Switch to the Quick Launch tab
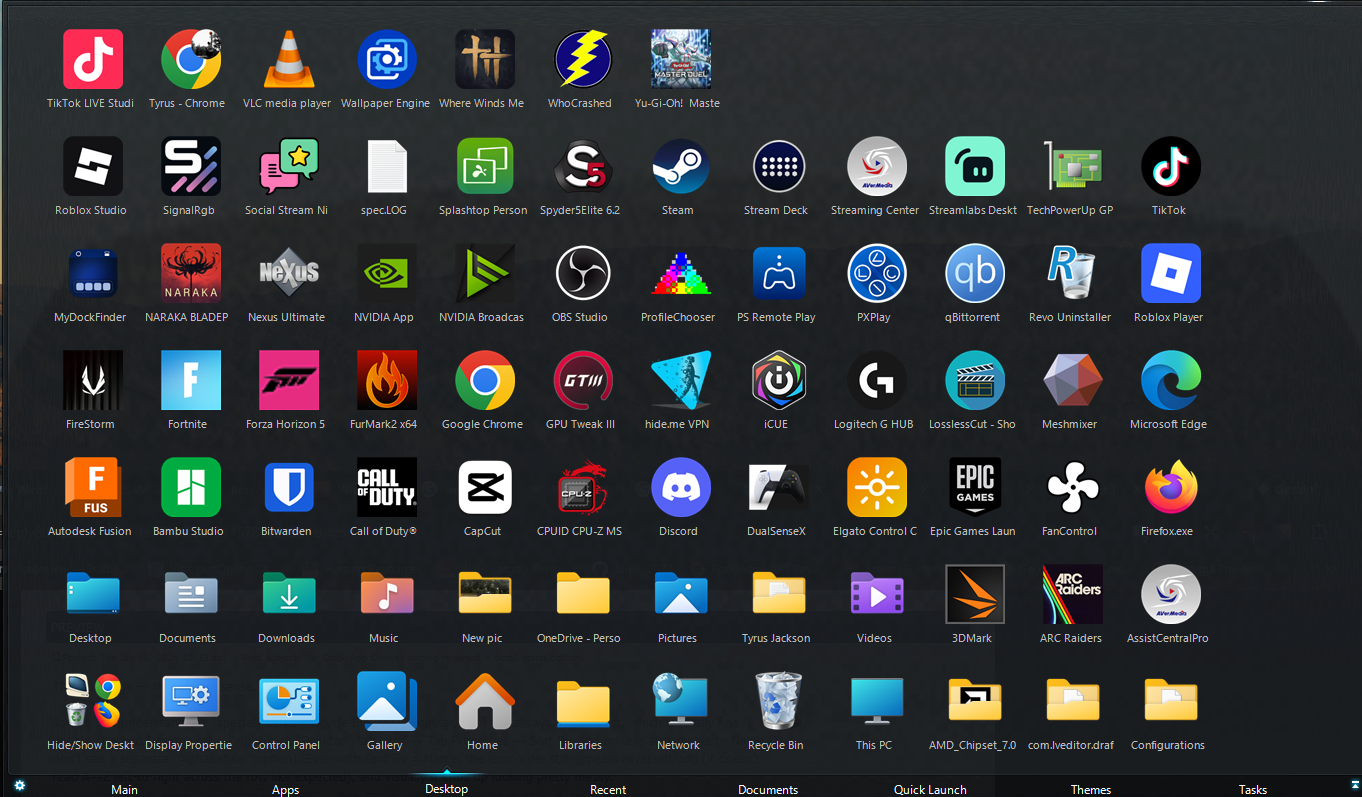Viewport: 1362px width, 797px height. click(930, 789)
